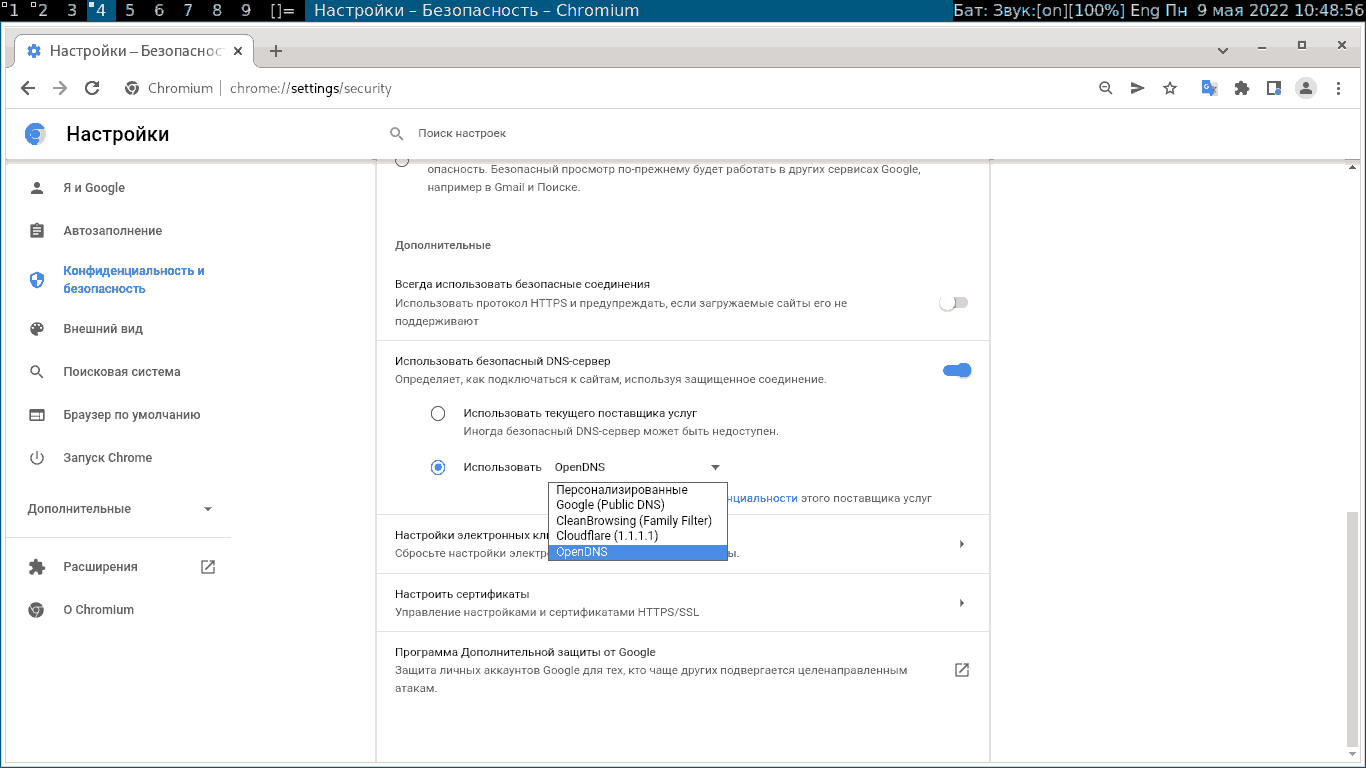Click 'Программа Дополнительной защиты от Google' text
Screen dimensions: 1366x768
point(525,652)
